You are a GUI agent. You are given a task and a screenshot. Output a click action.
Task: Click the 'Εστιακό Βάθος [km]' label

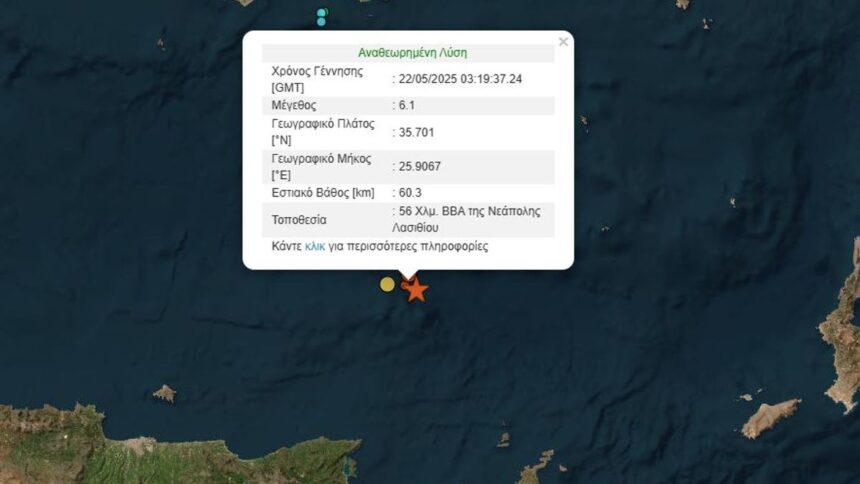pos(323,193)
